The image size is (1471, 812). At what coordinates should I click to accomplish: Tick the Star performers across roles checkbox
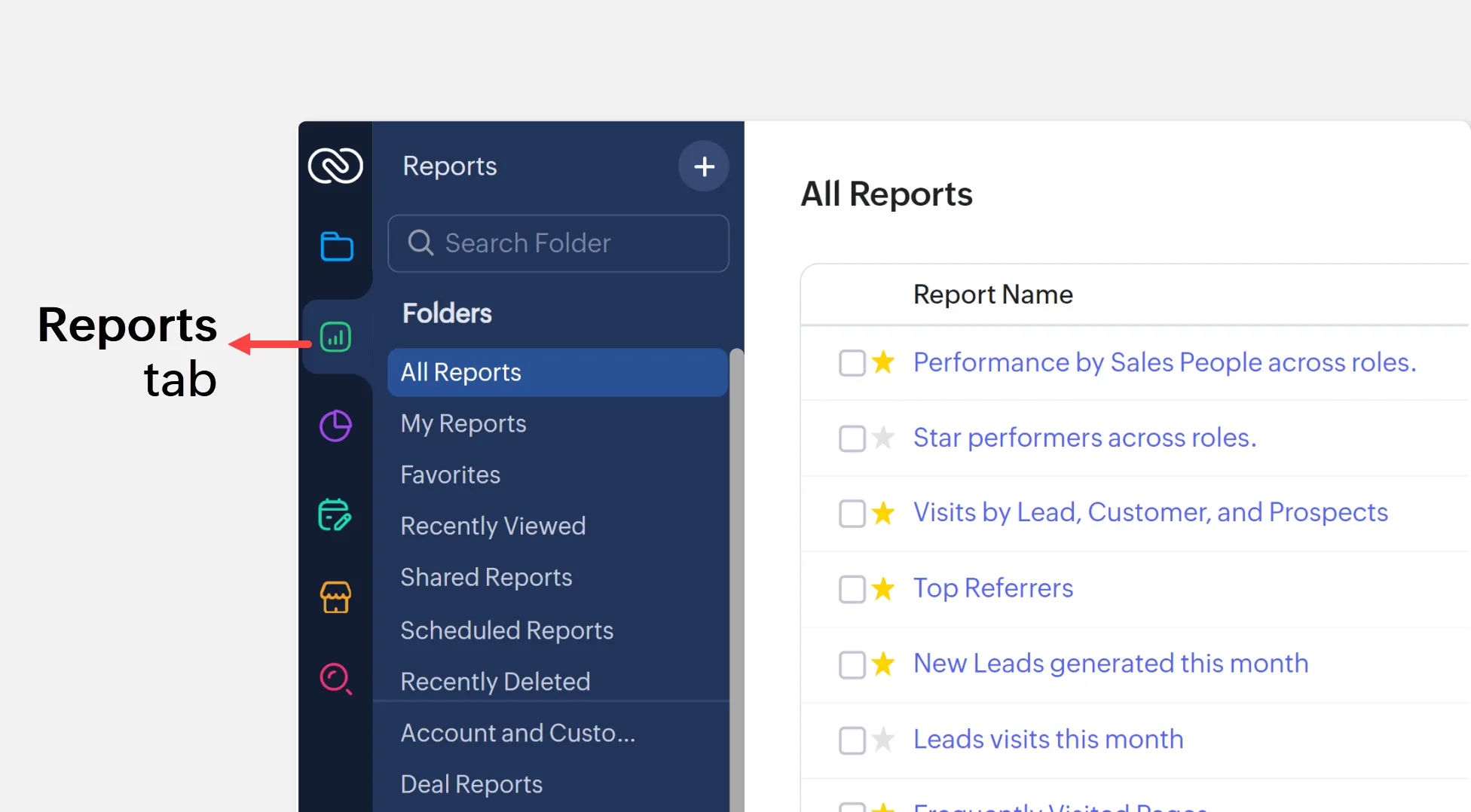pos(852,438)
